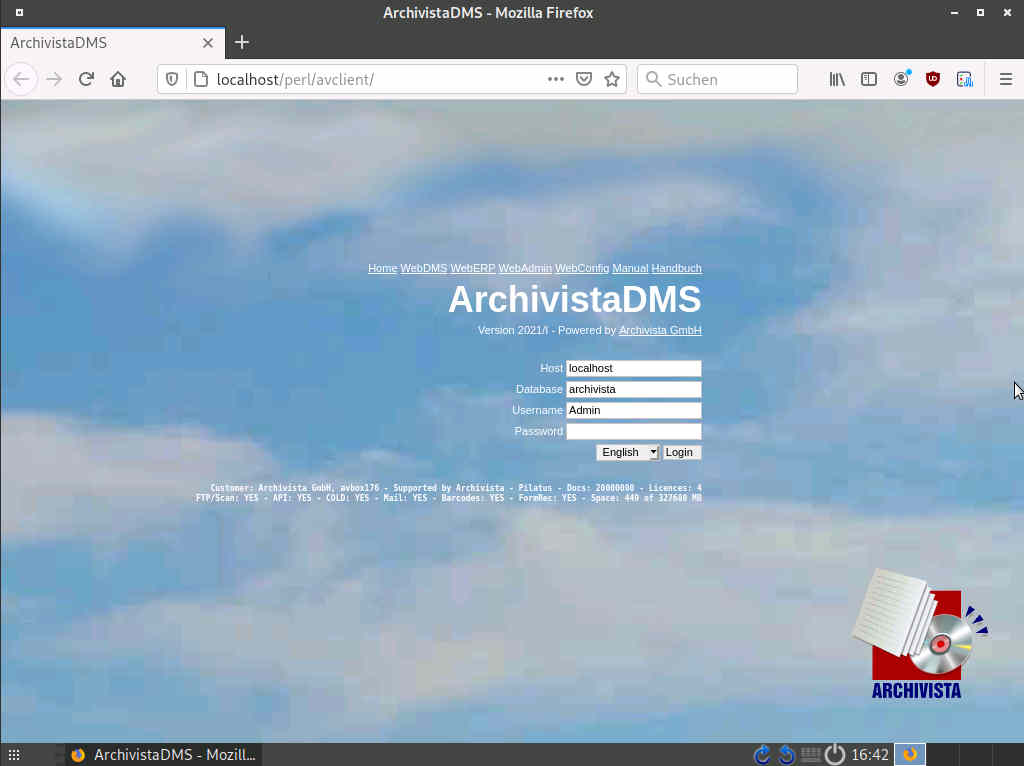The image size is (1024, 766).
Task: Open the Handbuch link
Action: tap(677, 268)
